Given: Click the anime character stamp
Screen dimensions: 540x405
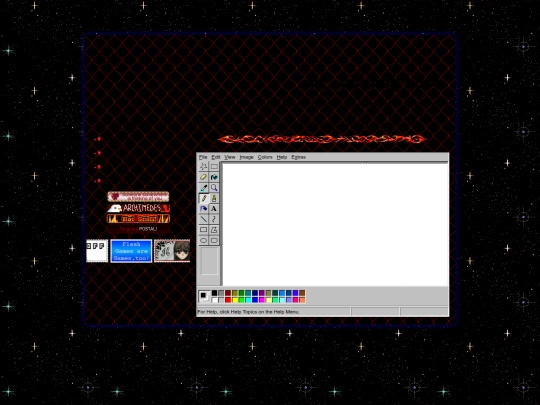Looking at the screenshot, I should coord(172,251).
